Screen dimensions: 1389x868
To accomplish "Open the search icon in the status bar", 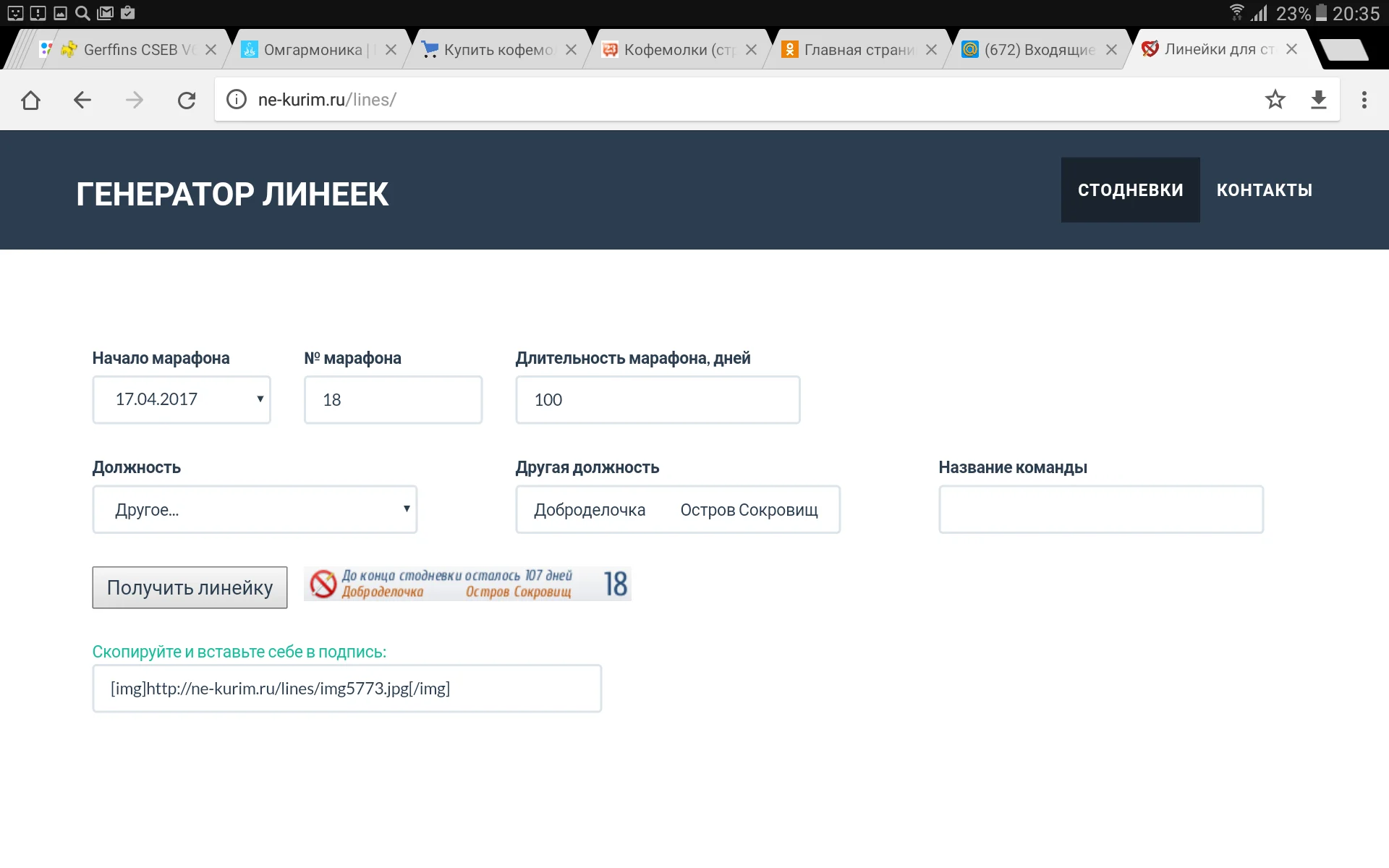I will (82, 12).
